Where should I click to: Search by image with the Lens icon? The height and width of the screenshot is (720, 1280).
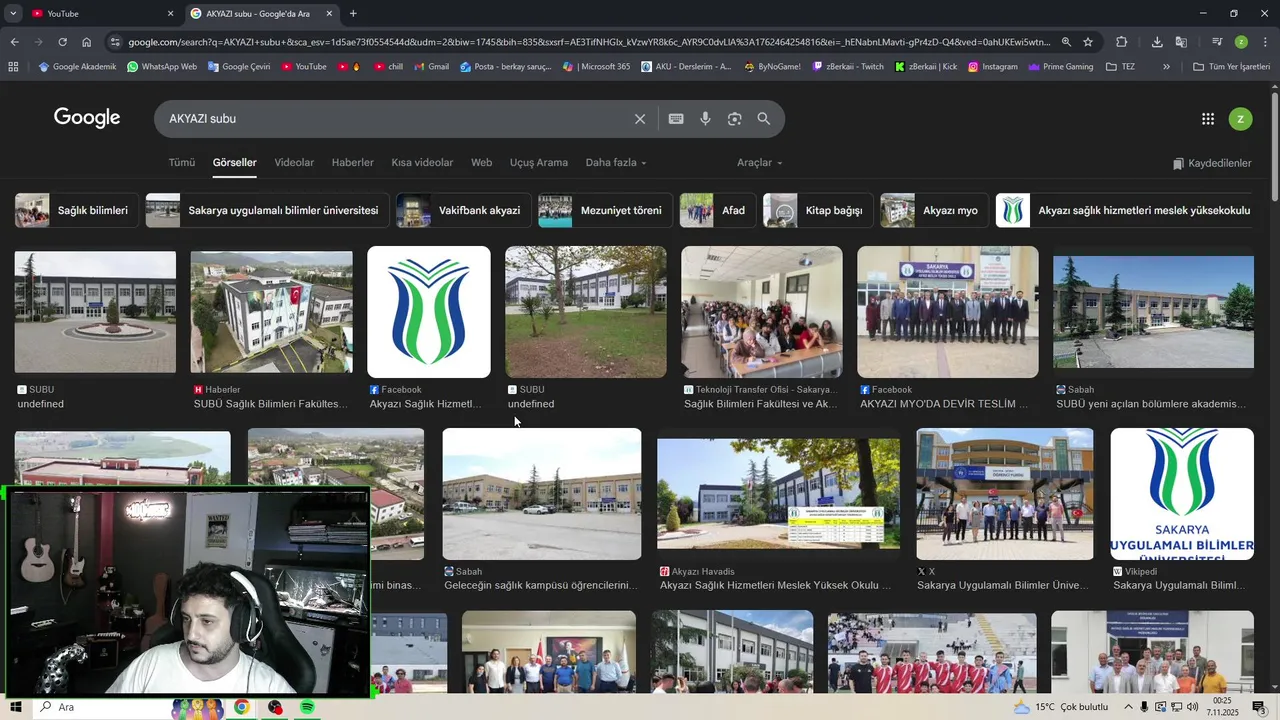(x=734, y=119)
